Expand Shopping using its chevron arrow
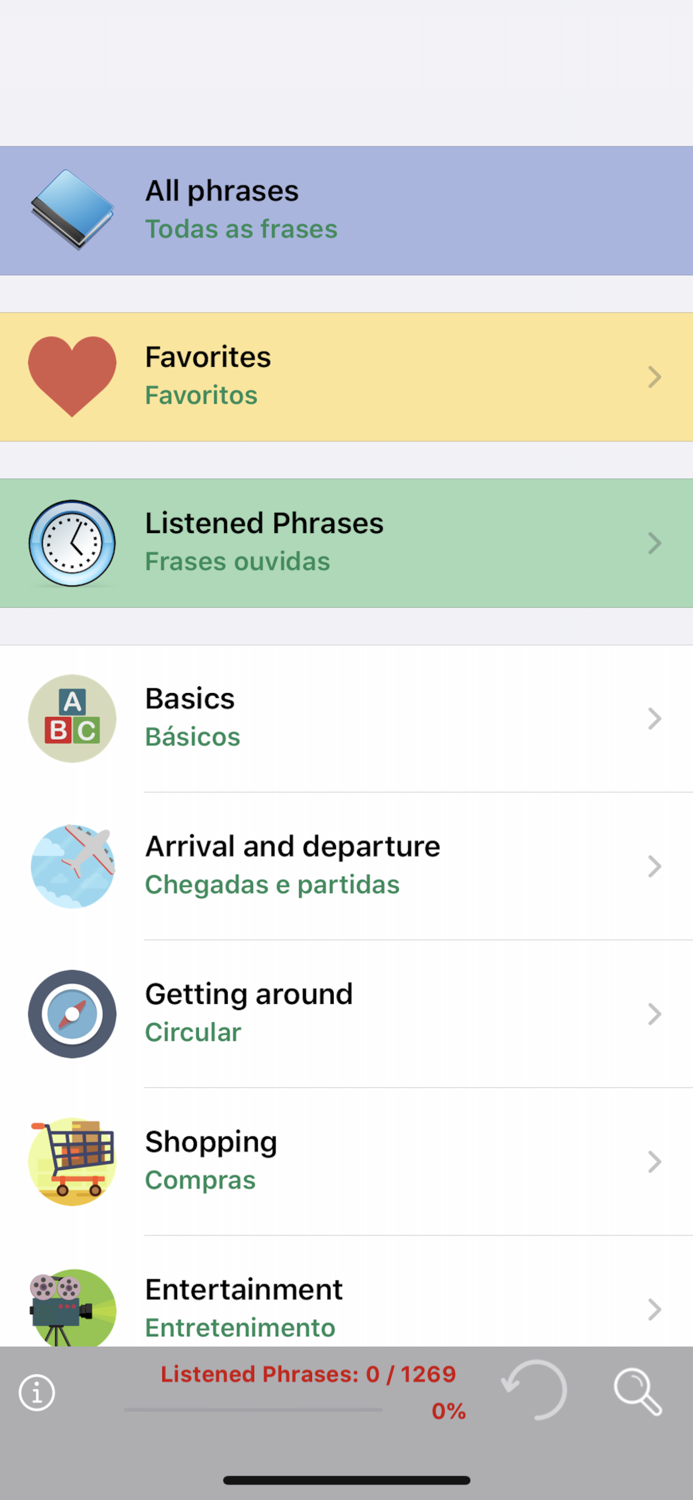Viewport: 693px width, 1500px height. click(654, 1161)
